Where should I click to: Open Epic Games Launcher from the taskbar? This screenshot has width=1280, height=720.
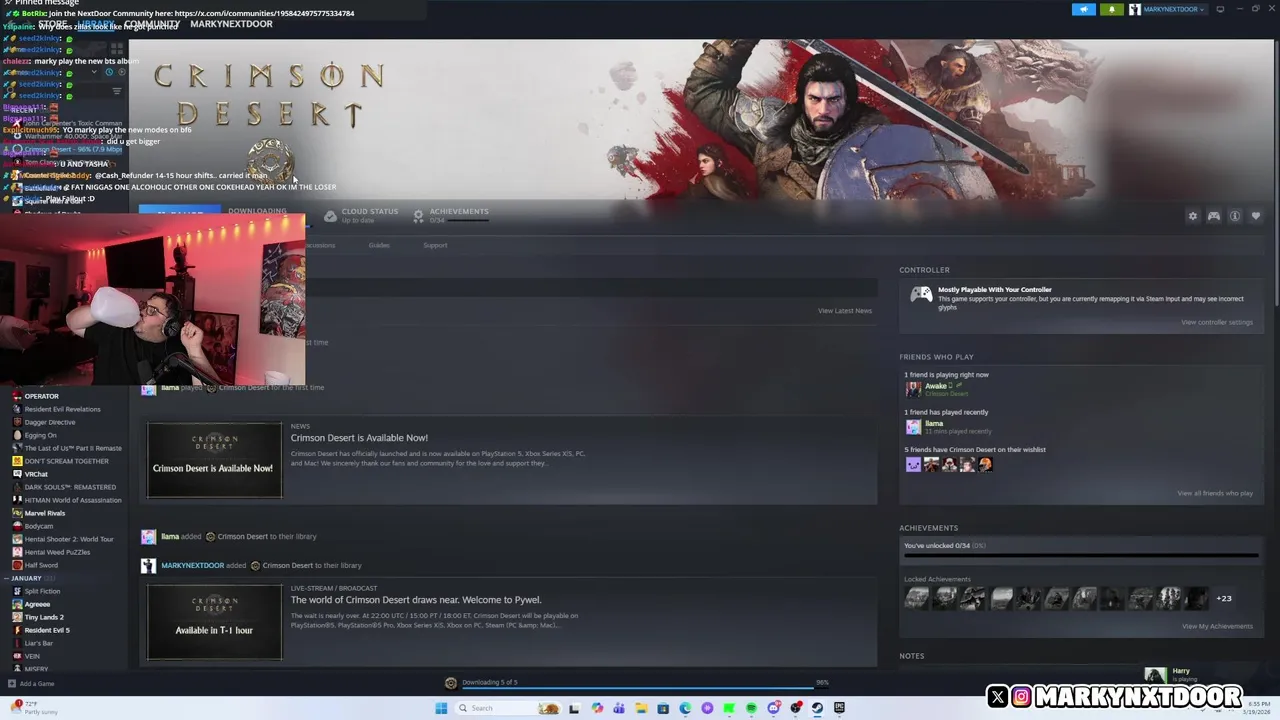coord(839,708)
